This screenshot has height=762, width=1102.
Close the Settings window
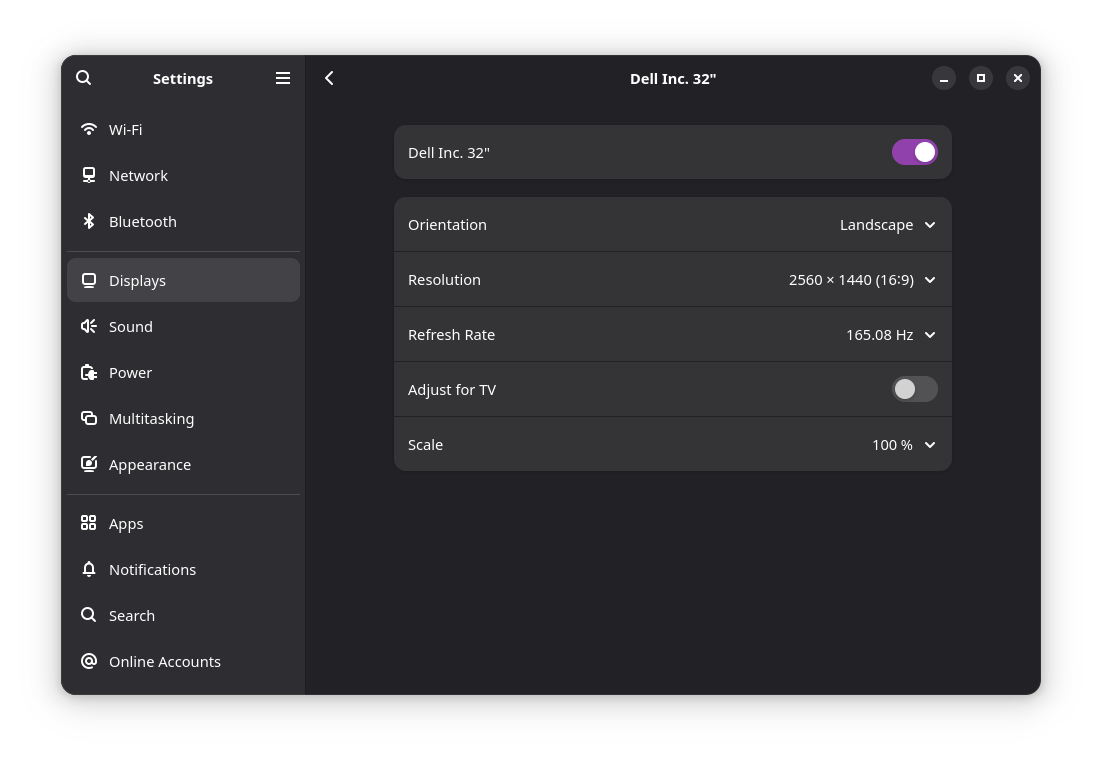point(1018,78)
